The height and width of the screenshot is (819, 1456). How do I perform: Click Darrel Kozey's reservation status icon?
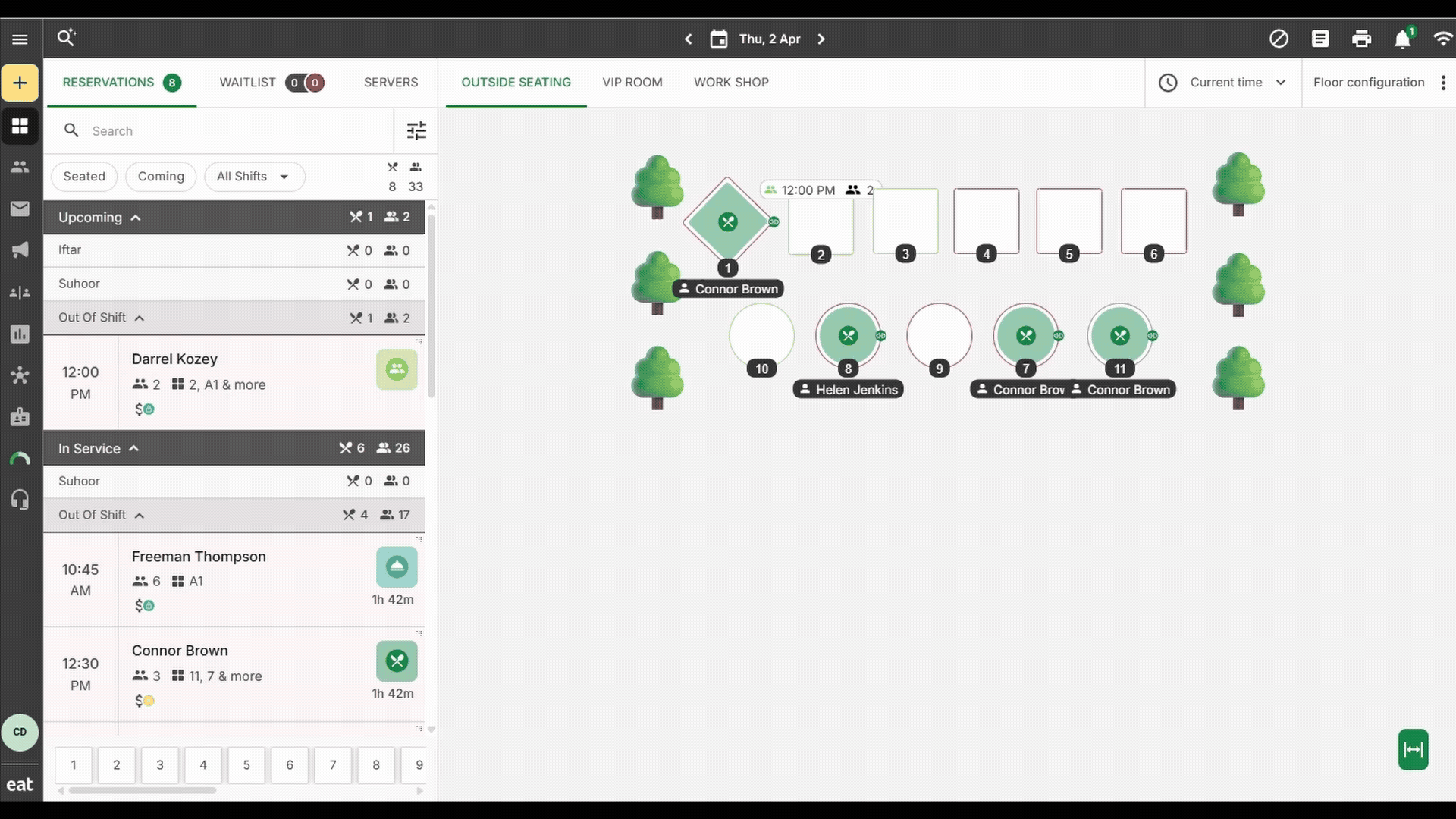point(397,370)
